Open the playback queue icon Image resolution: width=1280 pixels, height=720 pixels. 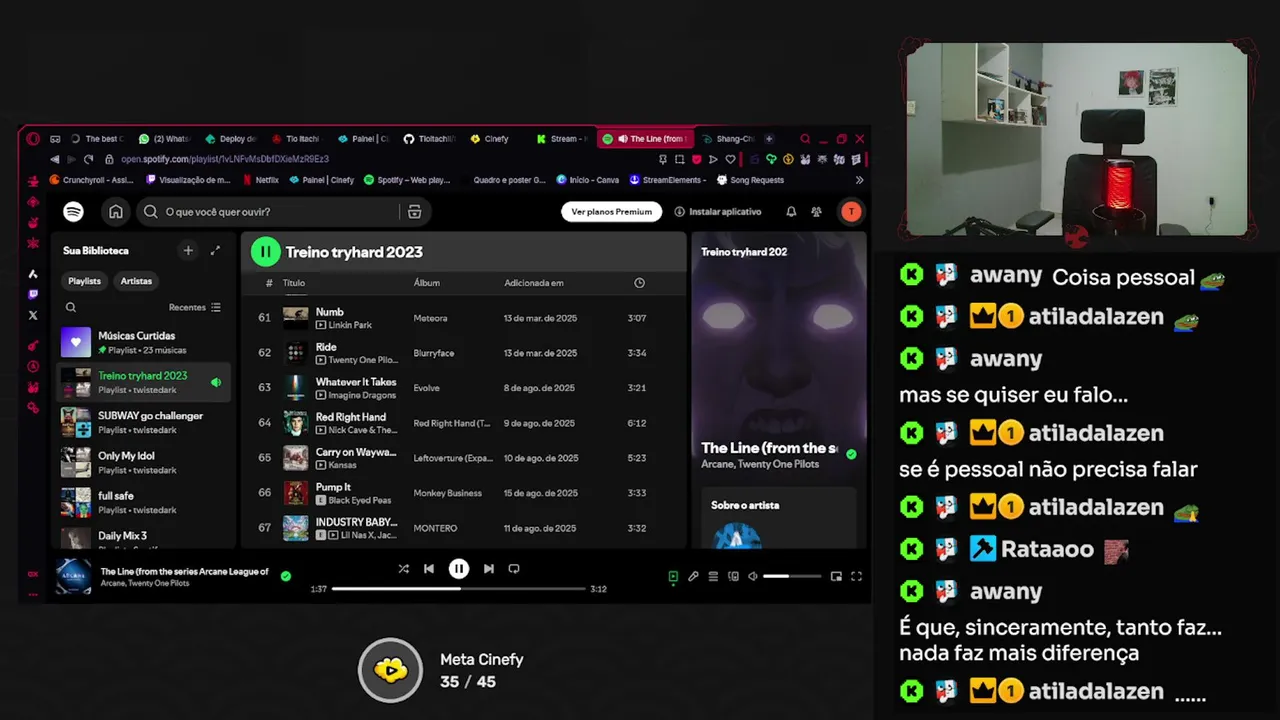[713, 577]
